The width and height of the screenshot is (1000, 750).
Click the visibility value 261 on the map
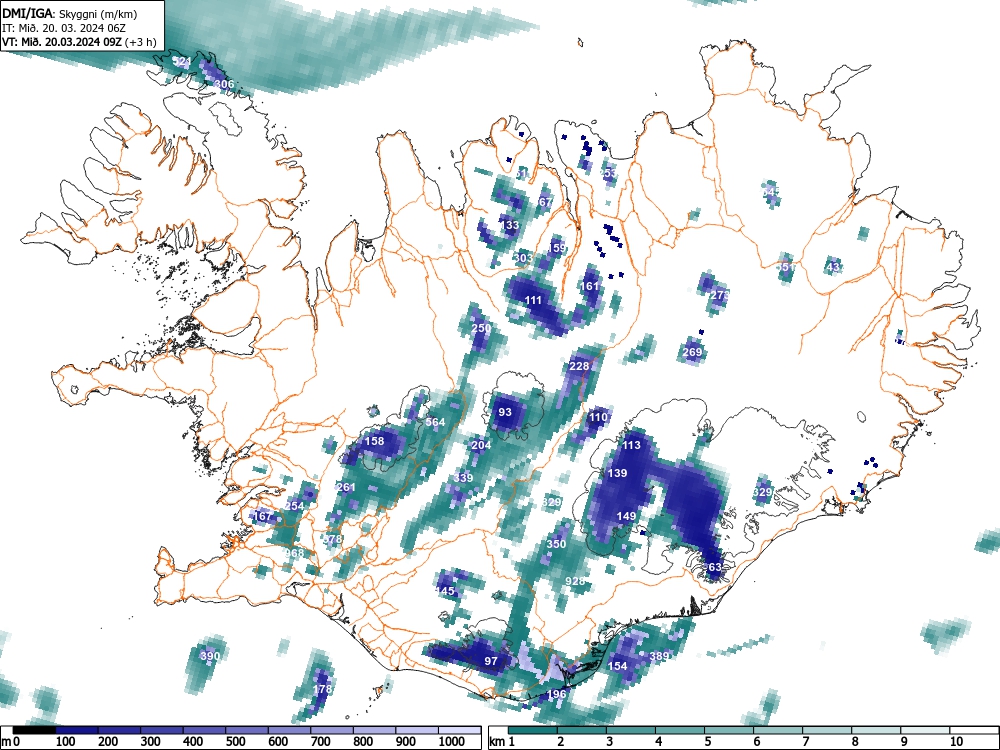coord(346,487)
